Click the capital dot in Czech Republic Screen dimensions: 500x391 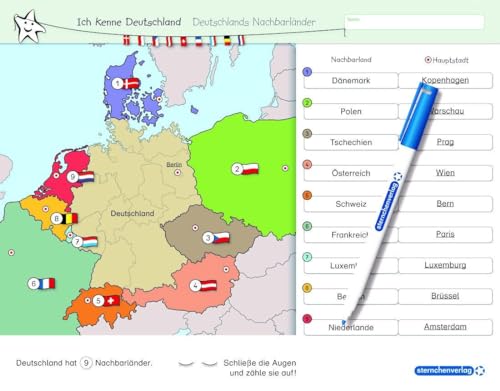tap(195, 228)
